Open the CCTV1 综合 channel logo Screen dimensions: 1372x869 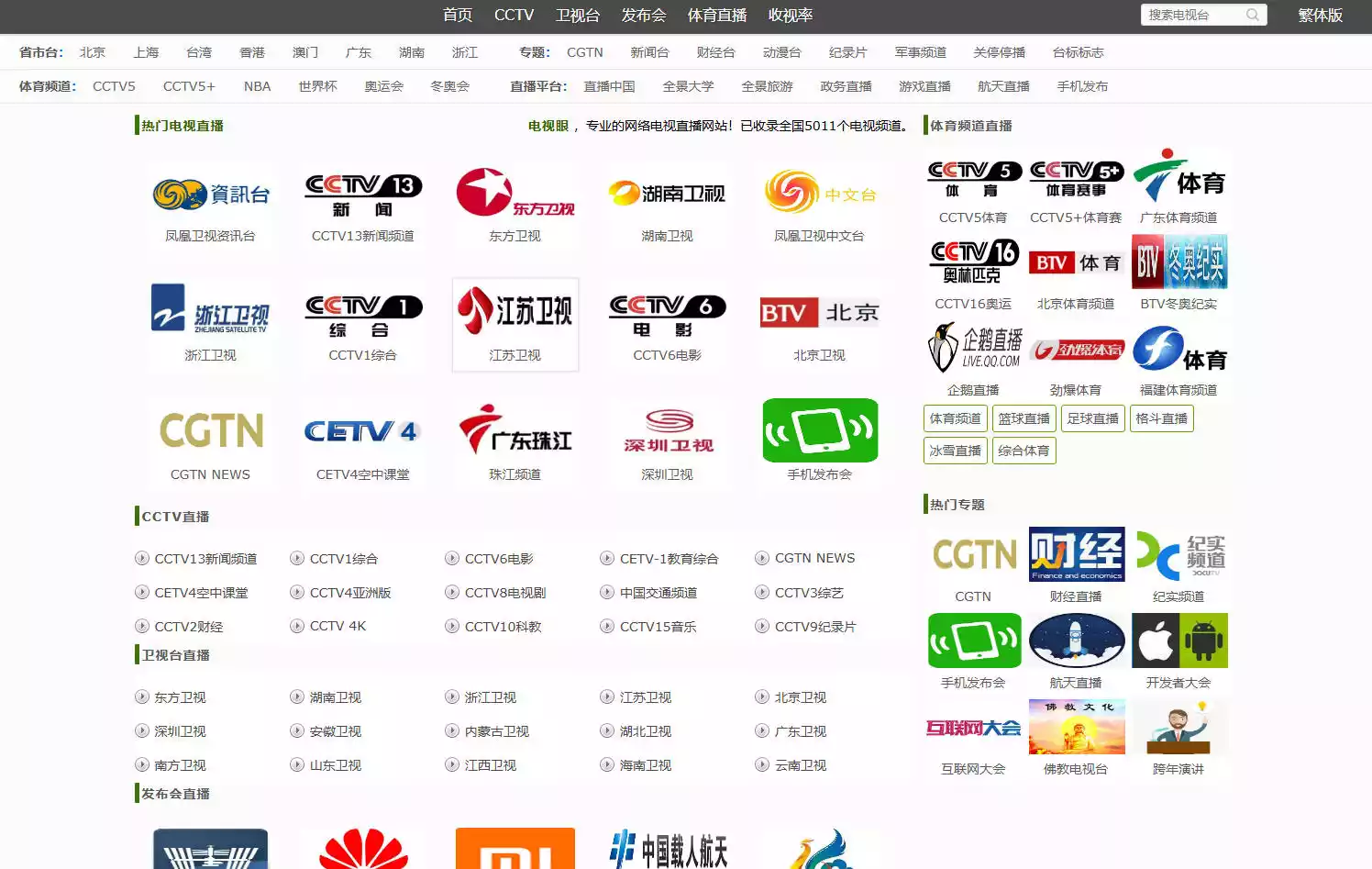(363, 315)
